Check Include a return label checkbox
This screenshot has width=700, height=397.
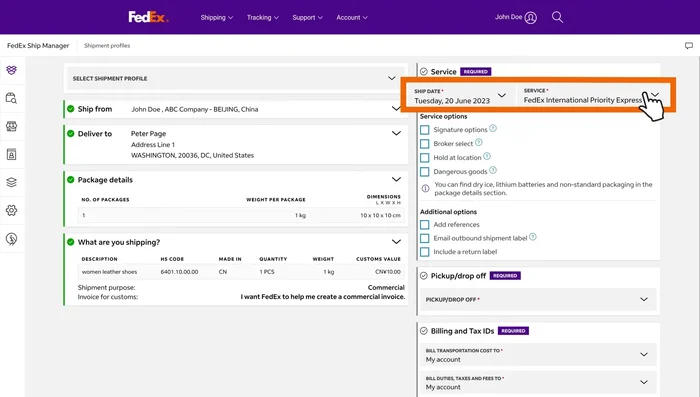point(425,252)
